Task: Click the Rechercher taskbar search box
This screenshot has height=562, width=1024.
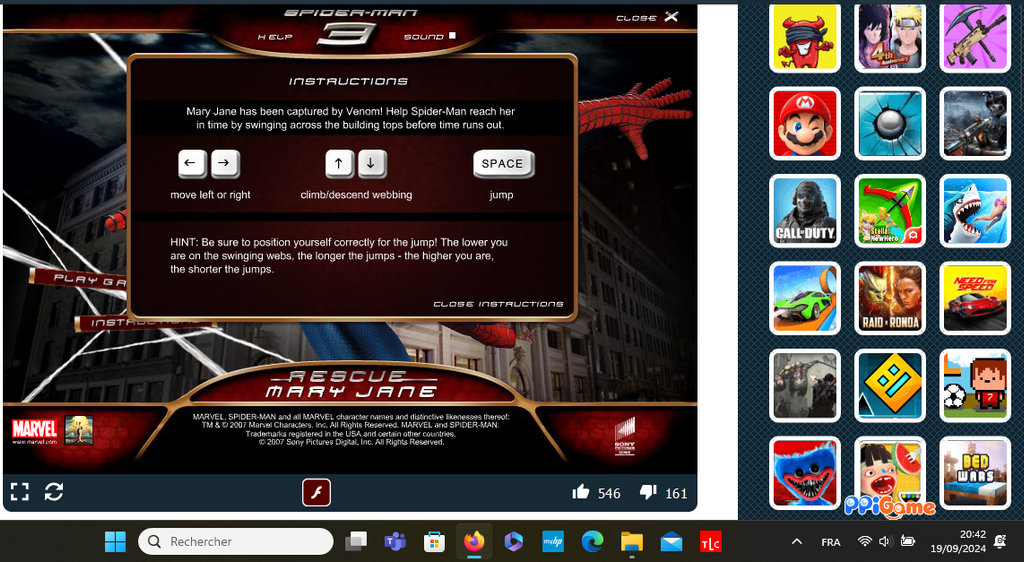Action: [236, 541]
